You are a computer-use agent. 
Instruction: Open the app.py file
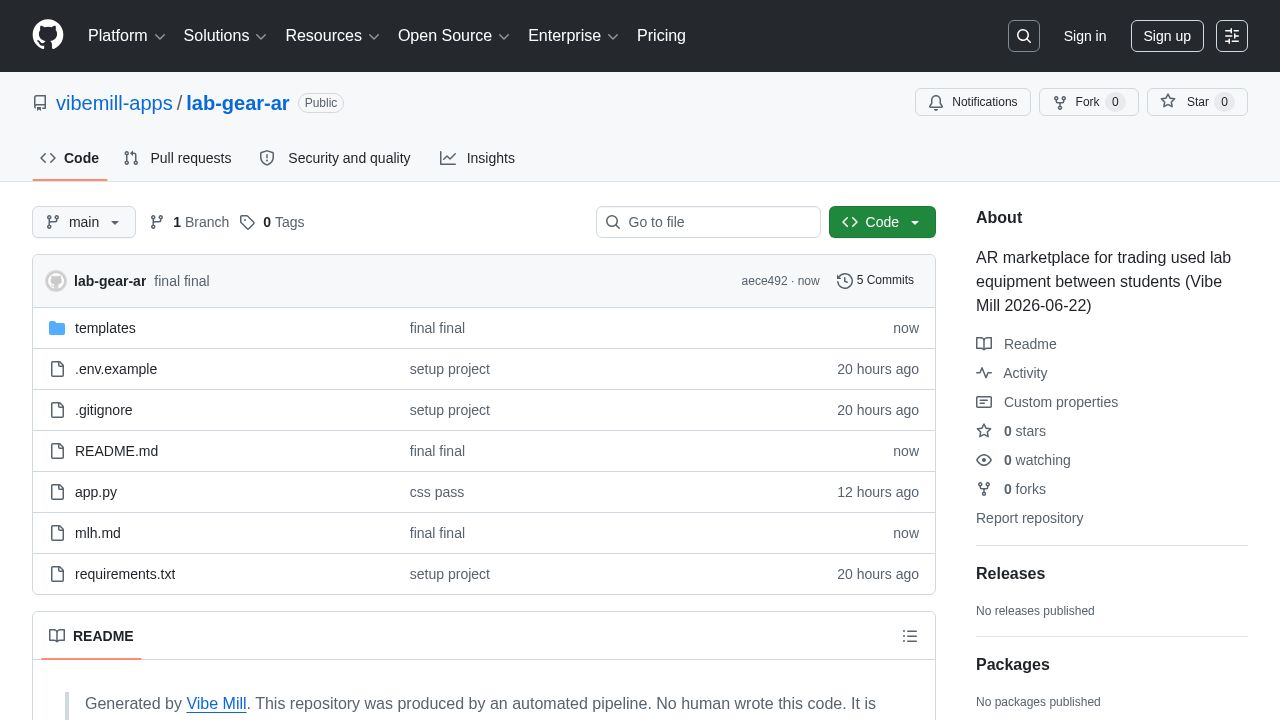pos(96,492)
